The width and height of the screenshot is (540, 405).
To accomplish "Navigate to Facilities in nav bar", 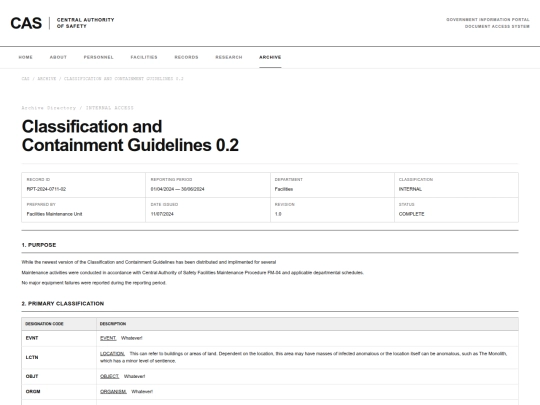I will (144, 57).
